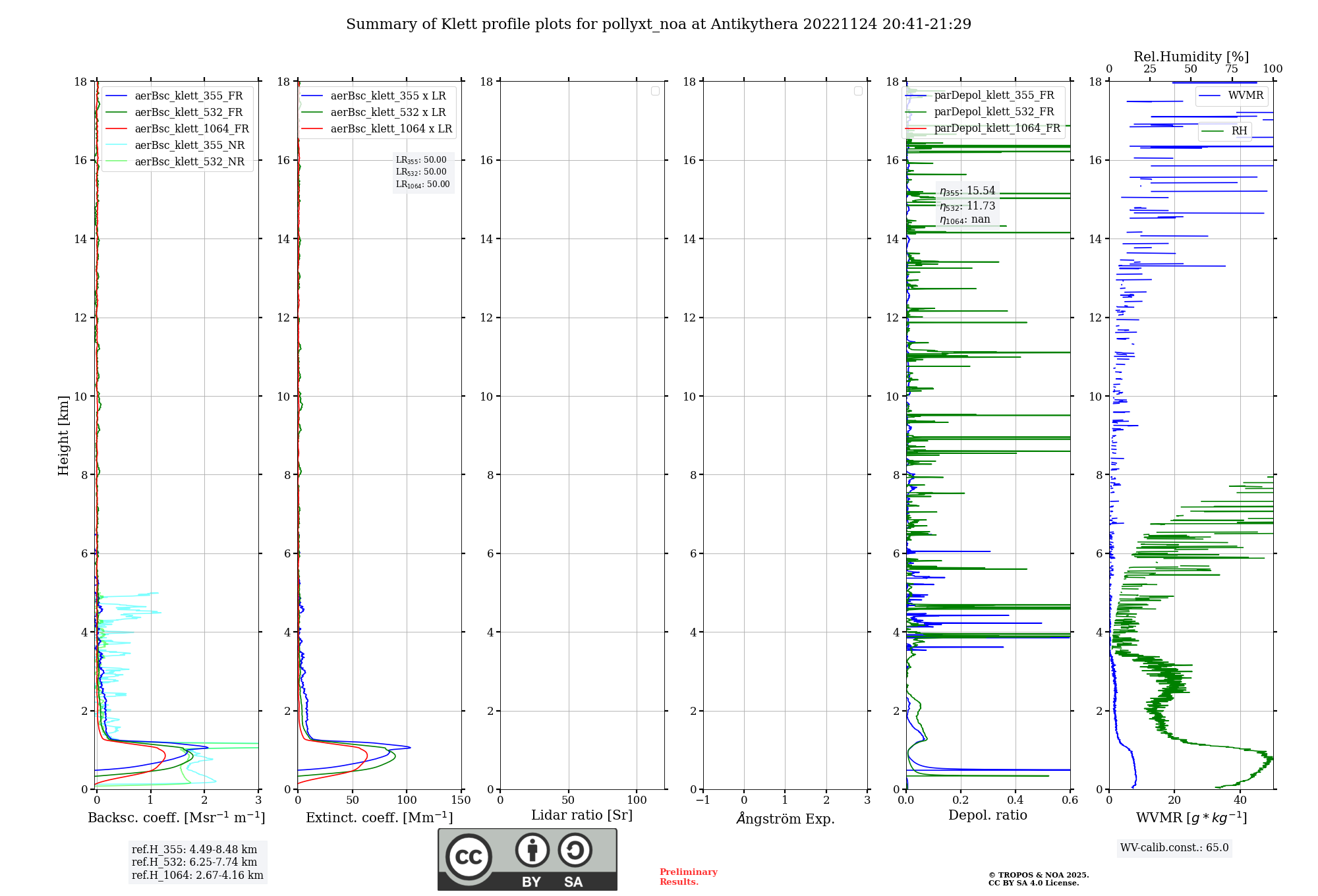Click the Height [km] y-axis label
Screen dimensions: 1318x896
(63, 435)
